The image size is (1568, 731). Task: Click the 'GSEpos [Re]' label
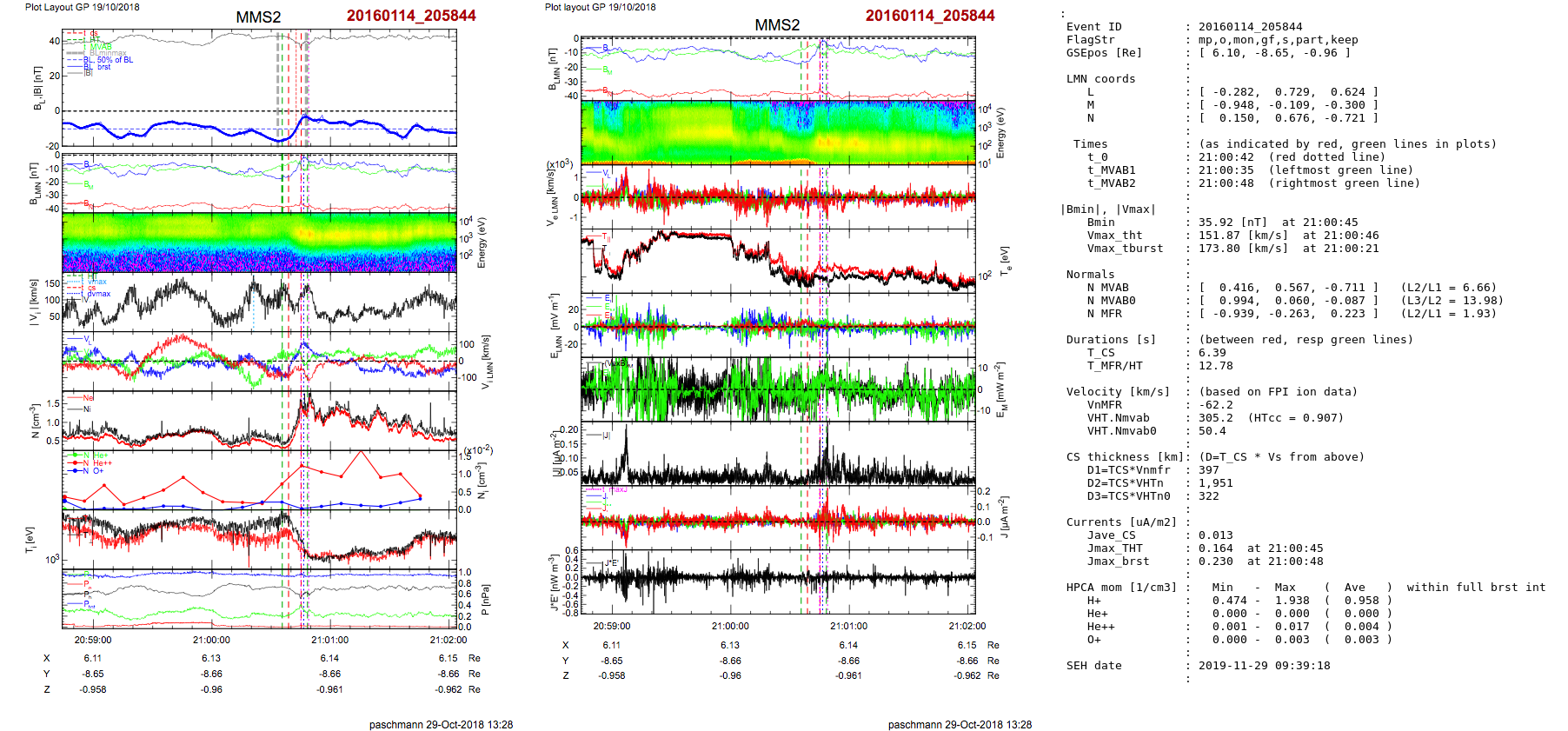click(1105, 53)
